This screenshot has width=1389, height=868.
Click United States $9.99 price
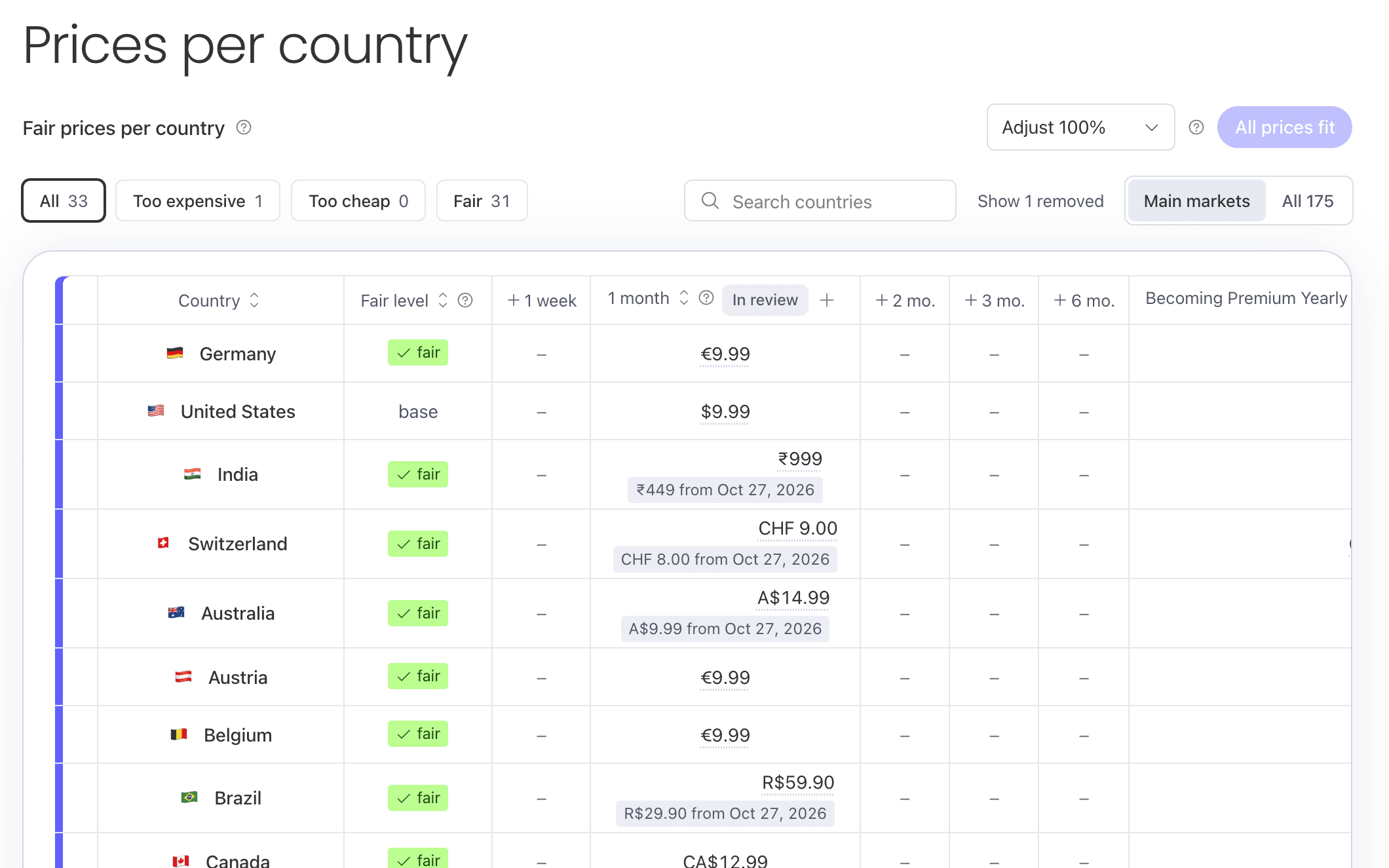pos(725,412)
